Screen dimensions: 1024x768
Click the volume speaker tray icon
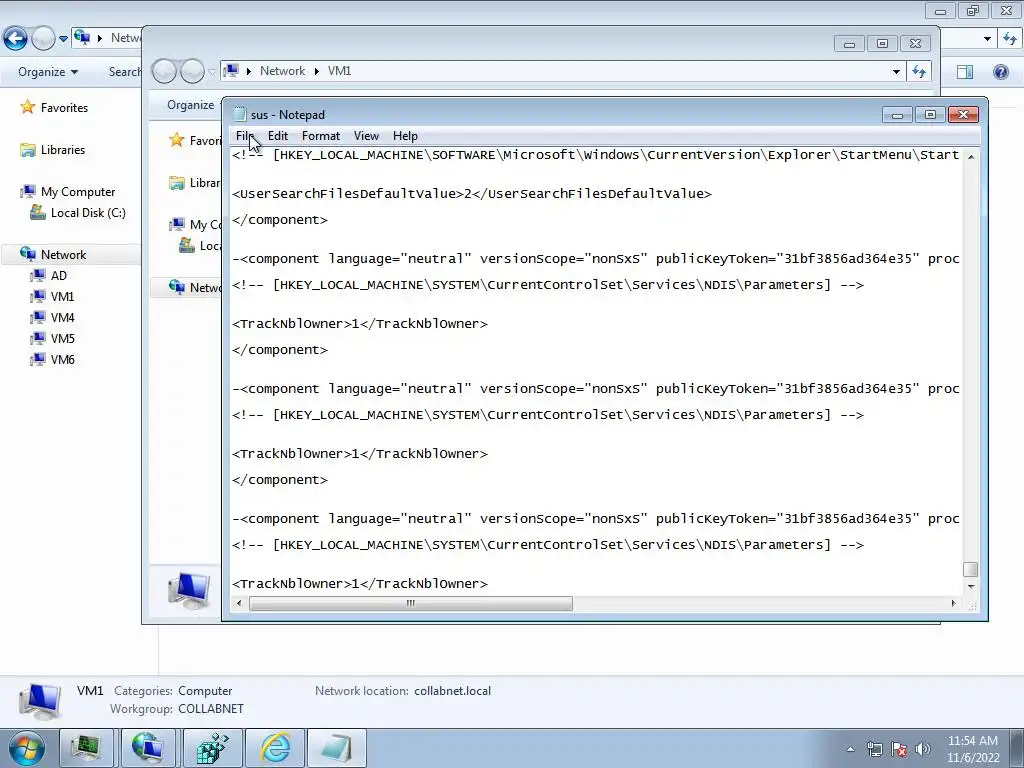(923, 749)
